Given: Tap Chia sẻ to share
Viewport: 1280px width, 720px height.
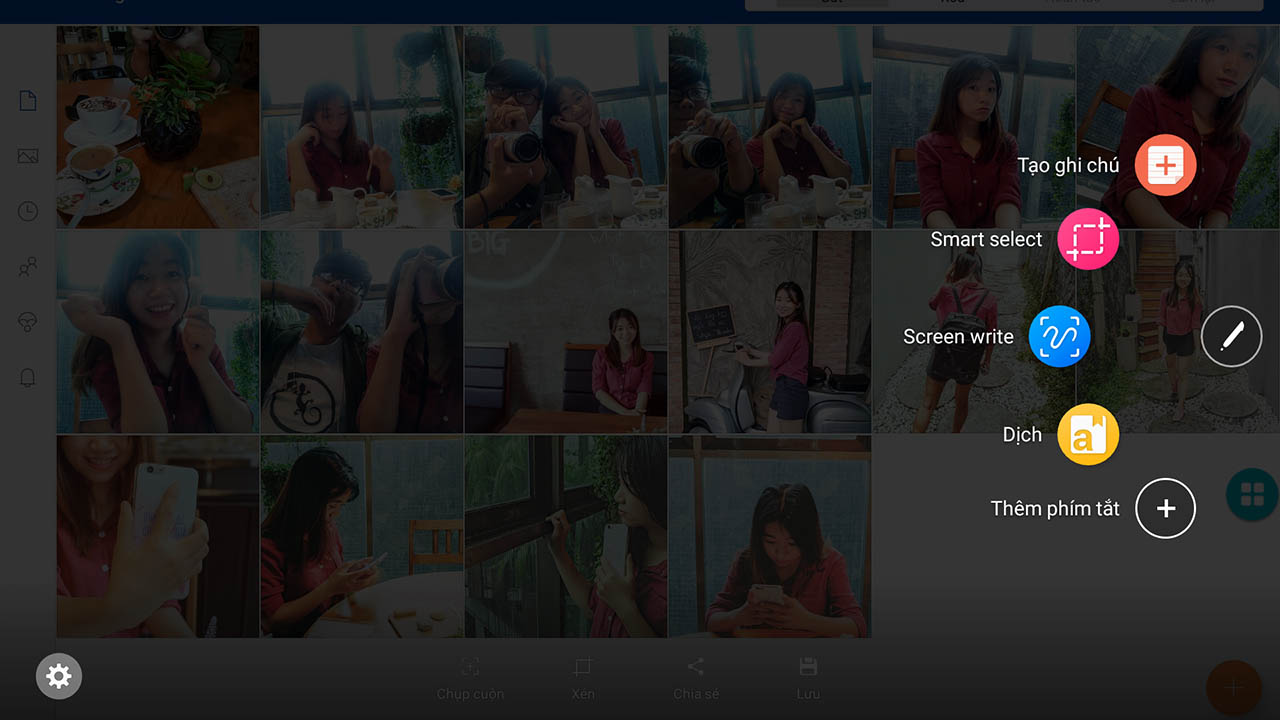Looking at the screenshot, I should click(696, 680).
